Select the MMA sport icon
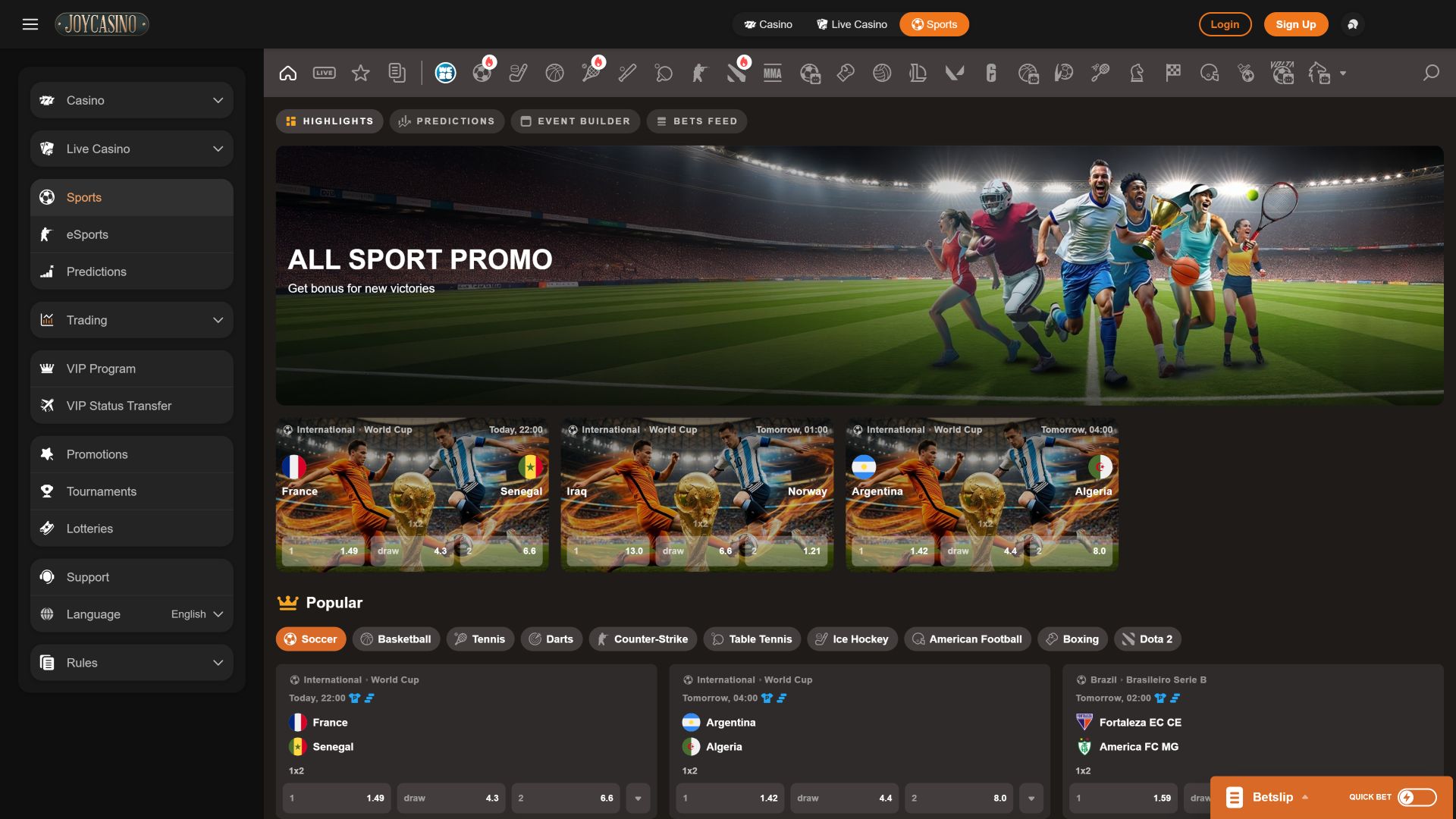The height and width of the screenshot is (819, 1456). click(773, 73)
